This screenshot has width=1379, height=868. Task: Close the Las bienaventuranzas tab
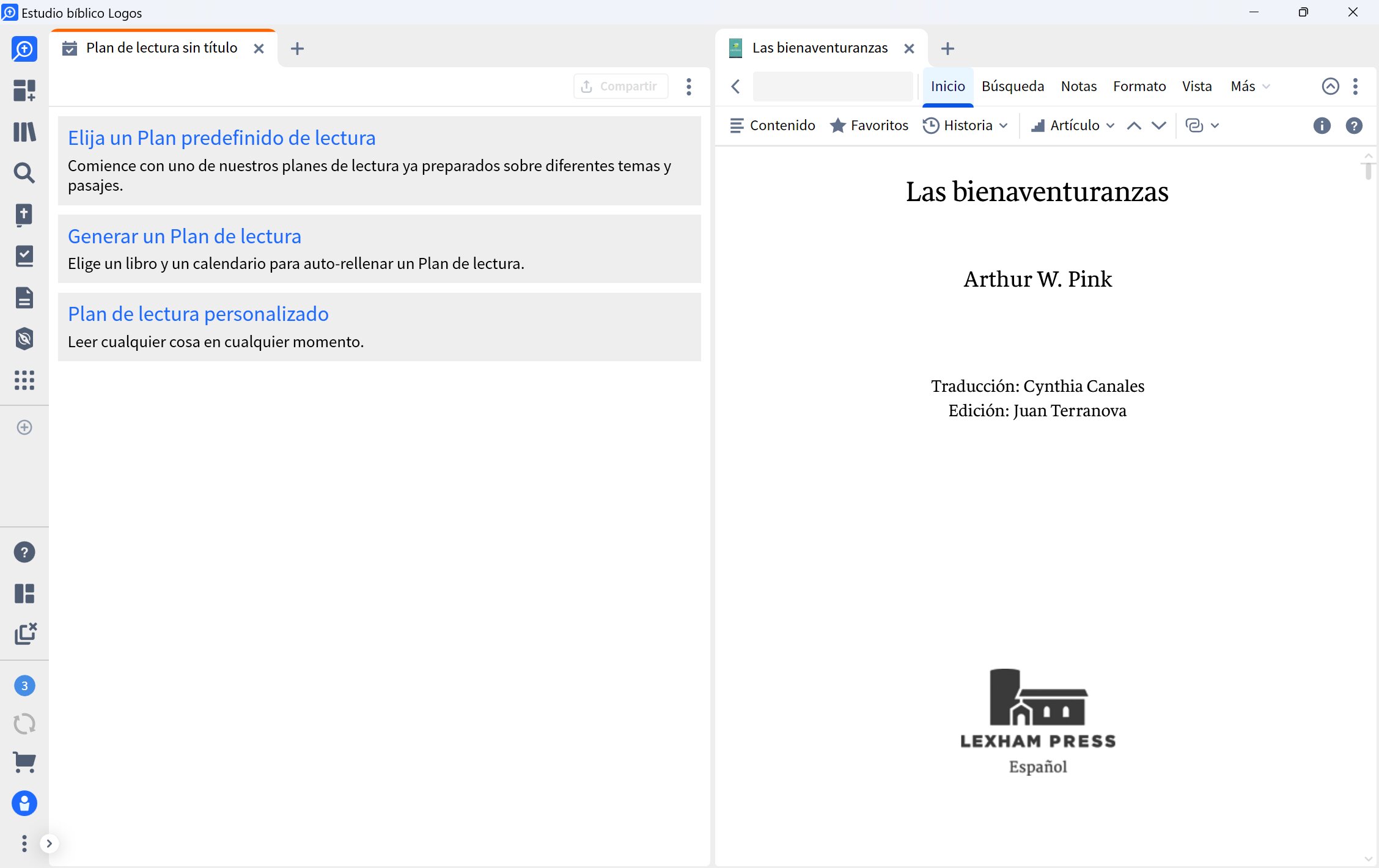[x=910, y=48]
